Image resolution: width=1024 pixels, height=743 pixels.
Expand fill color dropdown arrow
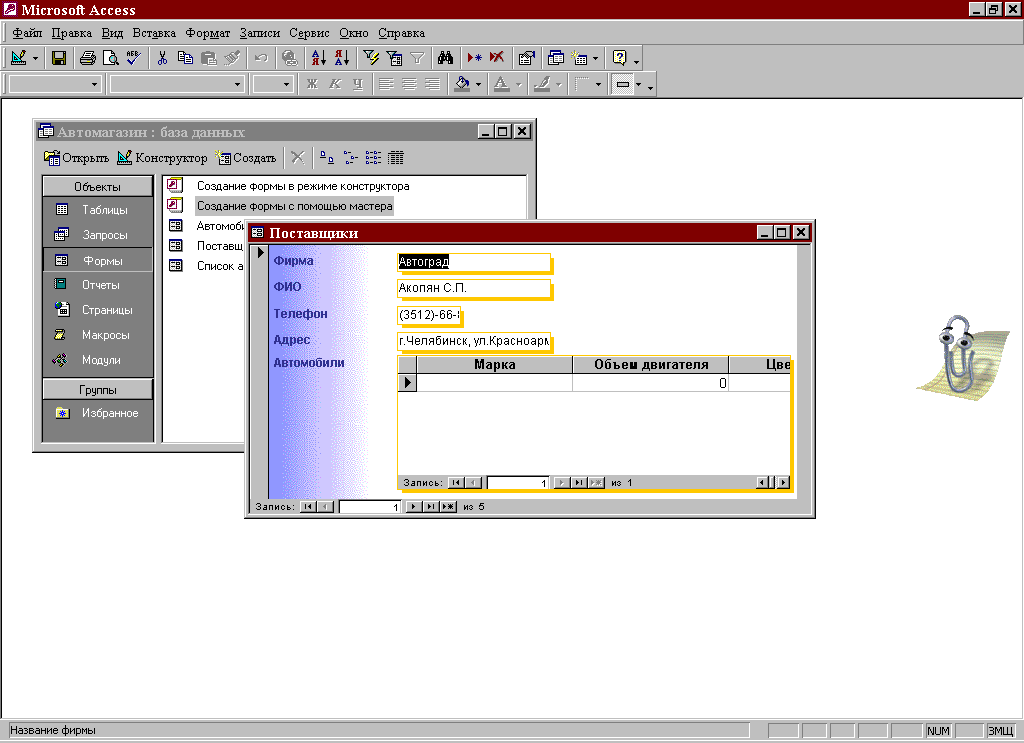coord(478,84)
